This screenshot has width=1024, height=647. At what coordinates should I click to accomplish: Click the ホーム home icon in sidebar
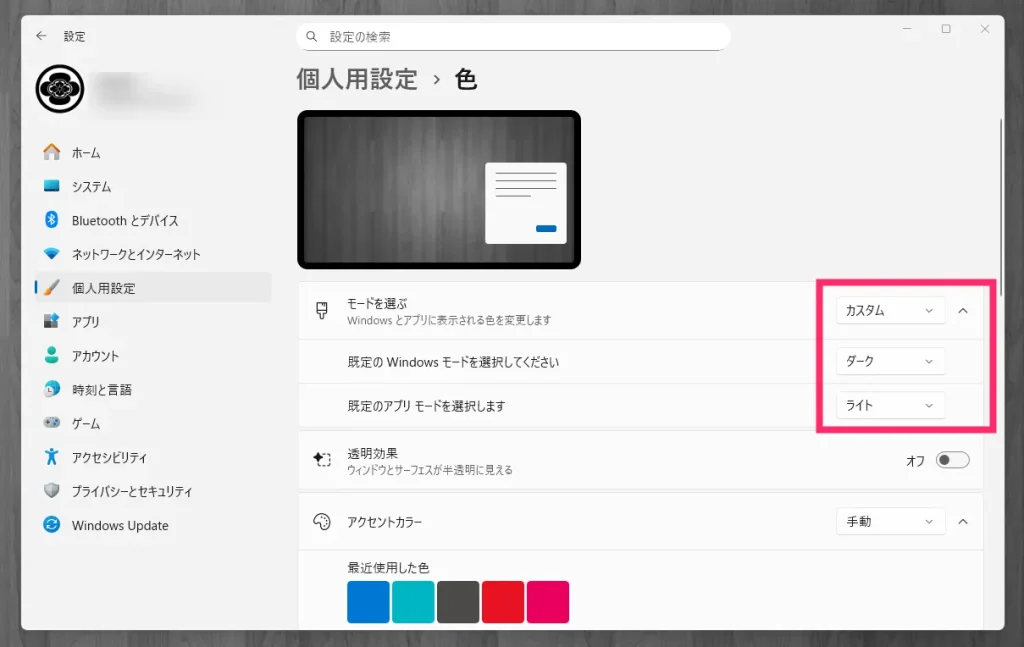(52, 153)
